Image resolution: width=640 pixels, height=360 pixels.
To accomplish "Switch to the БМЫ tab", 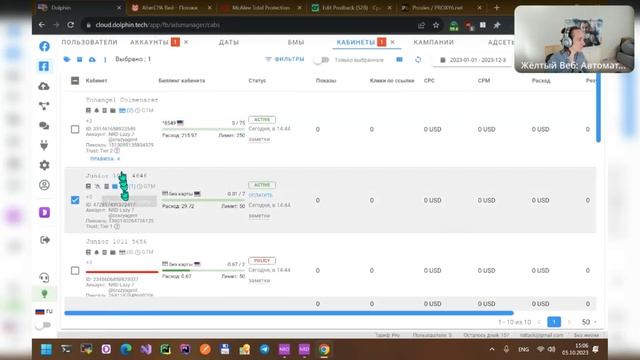I will (x=296, y=42).
